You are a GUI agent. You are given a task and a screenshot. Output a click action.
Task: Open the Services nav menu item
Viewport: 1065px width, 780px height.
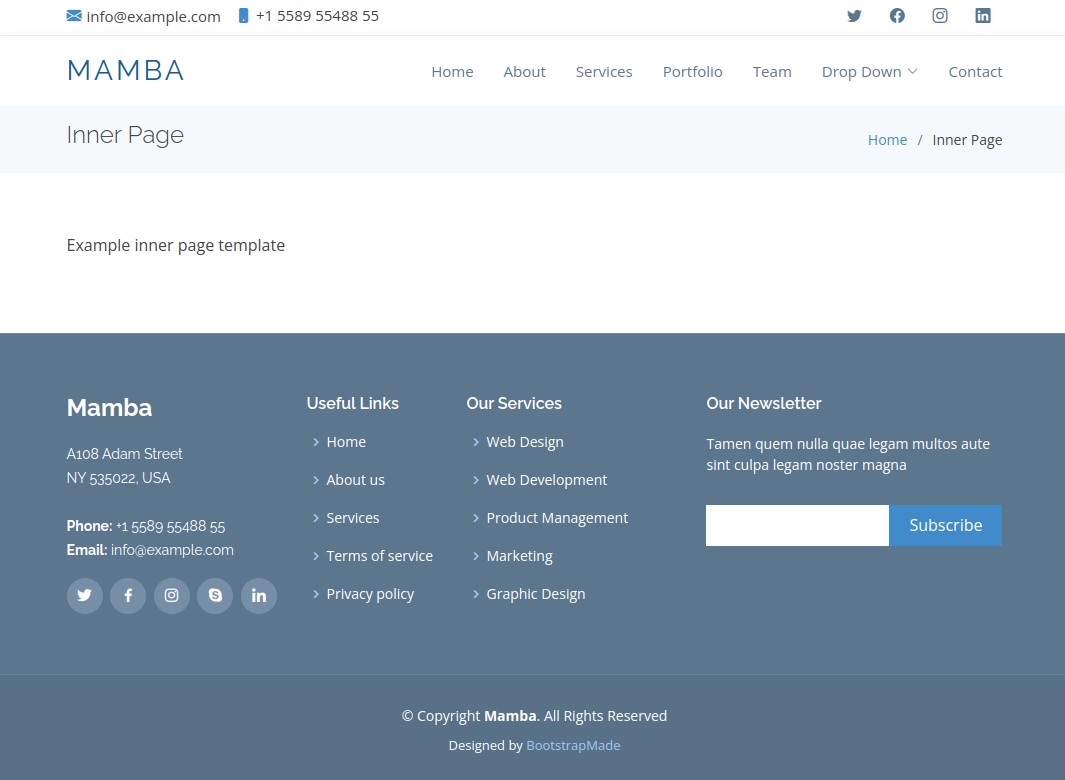[x=604, y=72]
